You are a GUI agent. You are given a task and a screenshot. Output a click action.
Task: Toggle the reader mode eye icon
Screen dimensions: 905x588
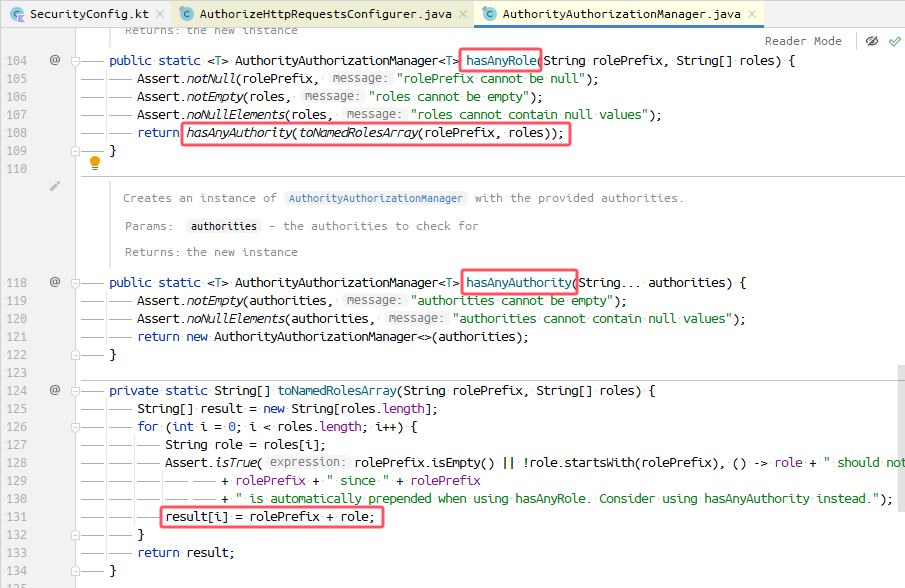(x=872, y=41)
